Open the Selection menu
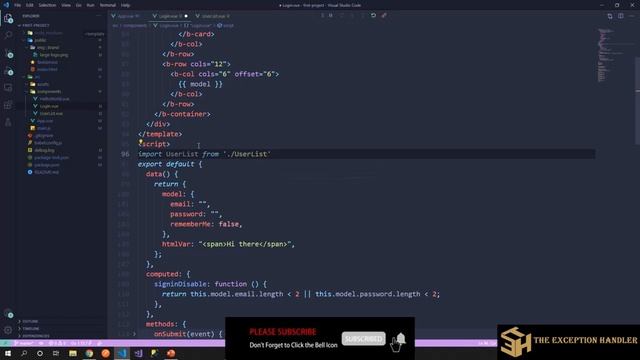Image resolution: width=640 pixels, height=360 pixels. coord(47,5)
